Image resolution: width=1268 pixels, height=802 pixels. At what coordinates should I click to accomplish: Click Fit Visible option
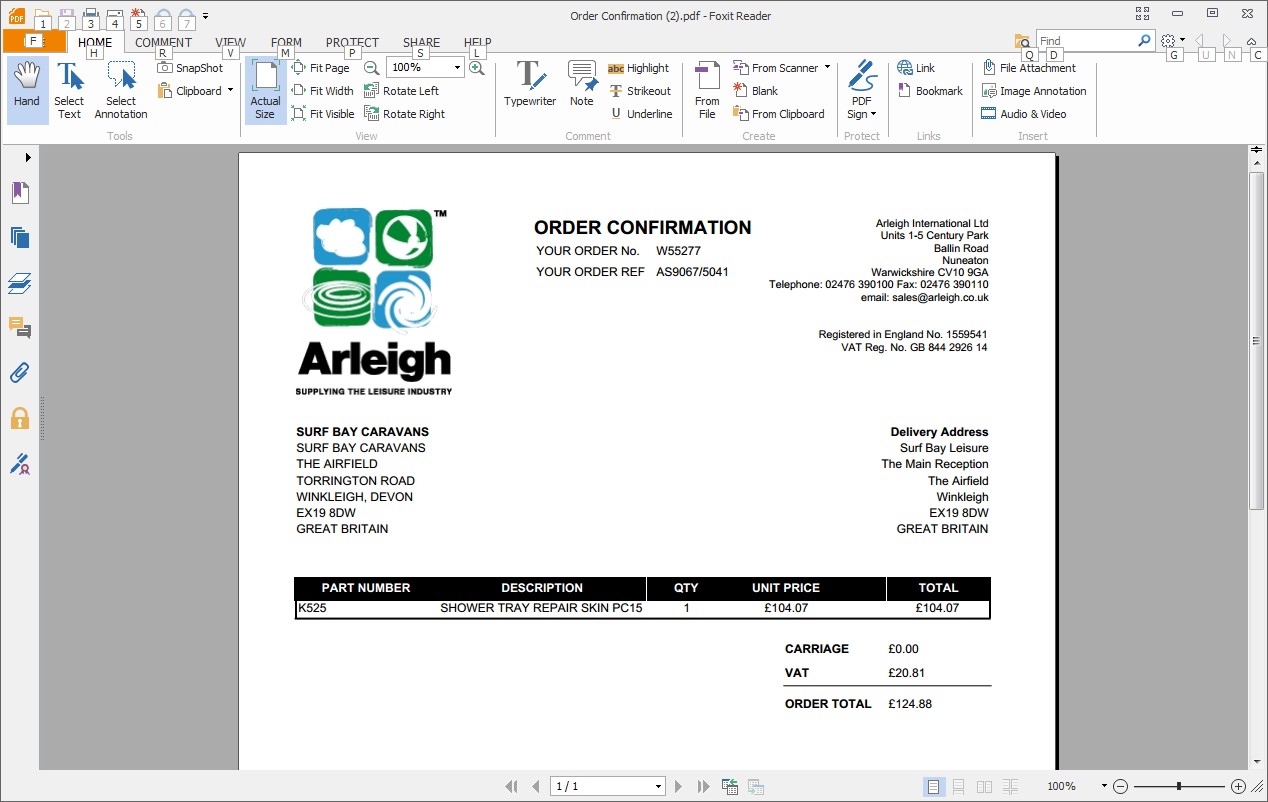(323, 114)
